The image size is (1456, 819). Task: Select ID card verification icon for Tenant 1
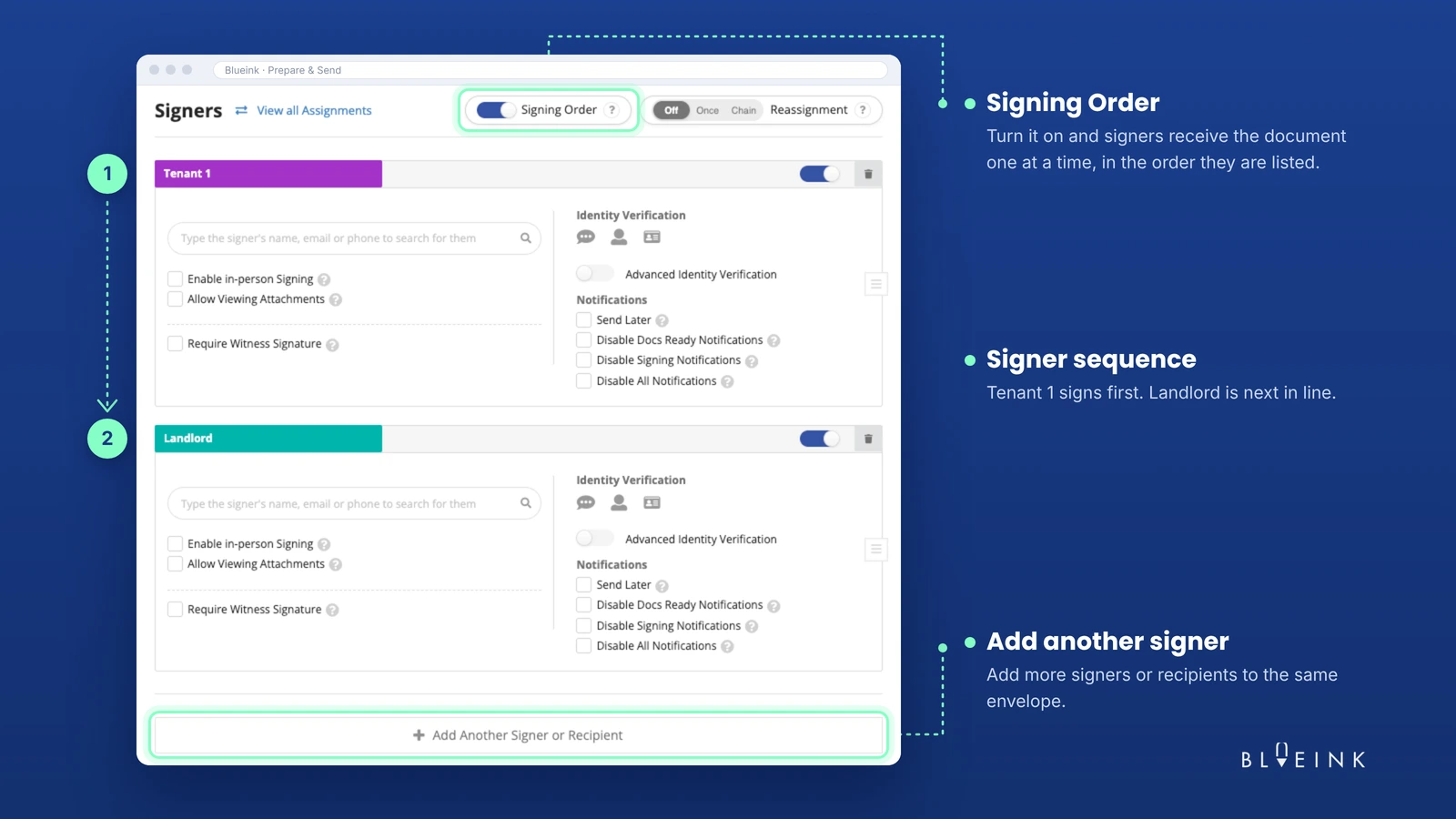(x=652, y=238)
